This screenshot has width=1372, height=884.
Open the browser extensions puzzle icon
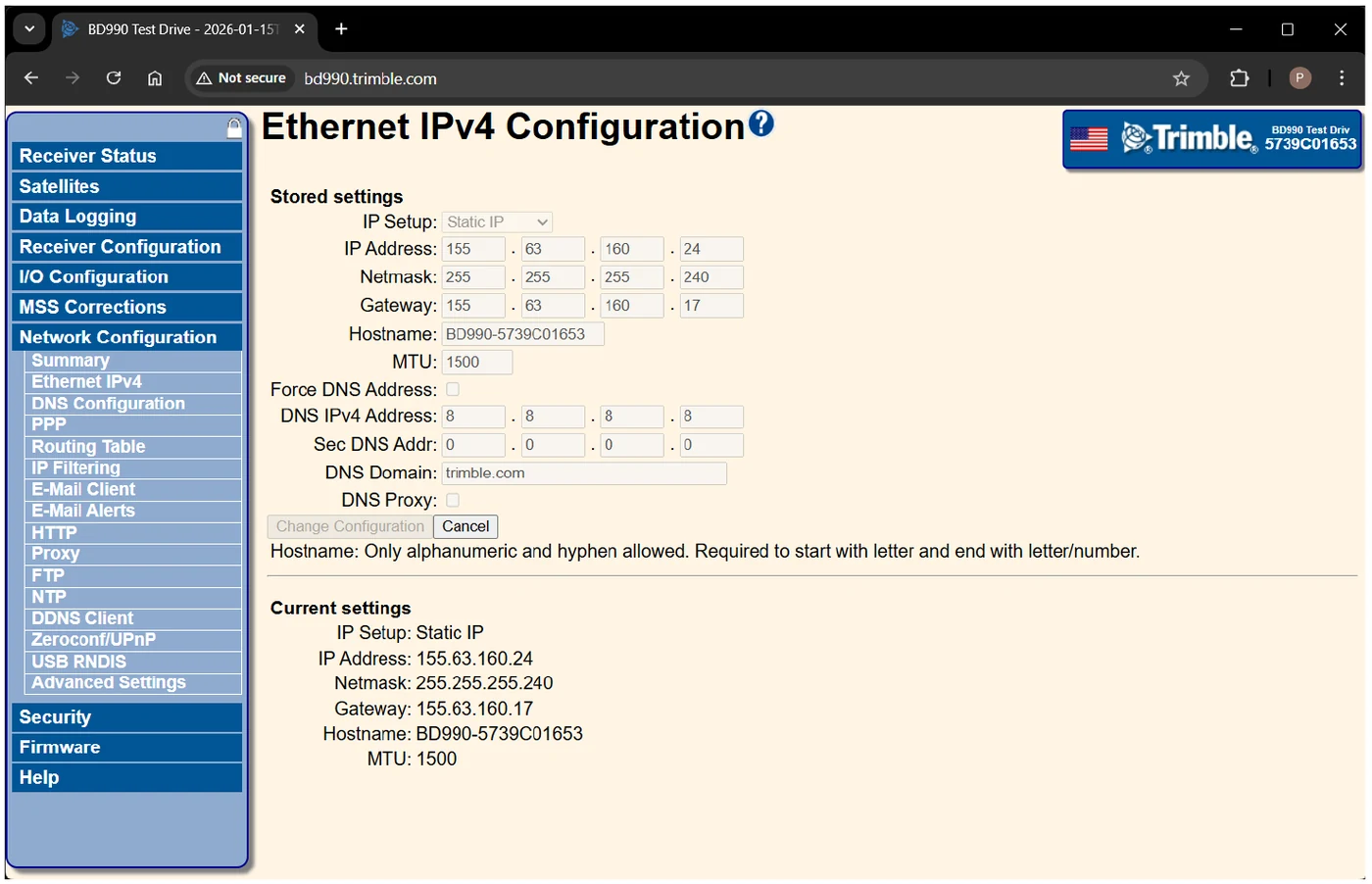(x=1240, y=78)
